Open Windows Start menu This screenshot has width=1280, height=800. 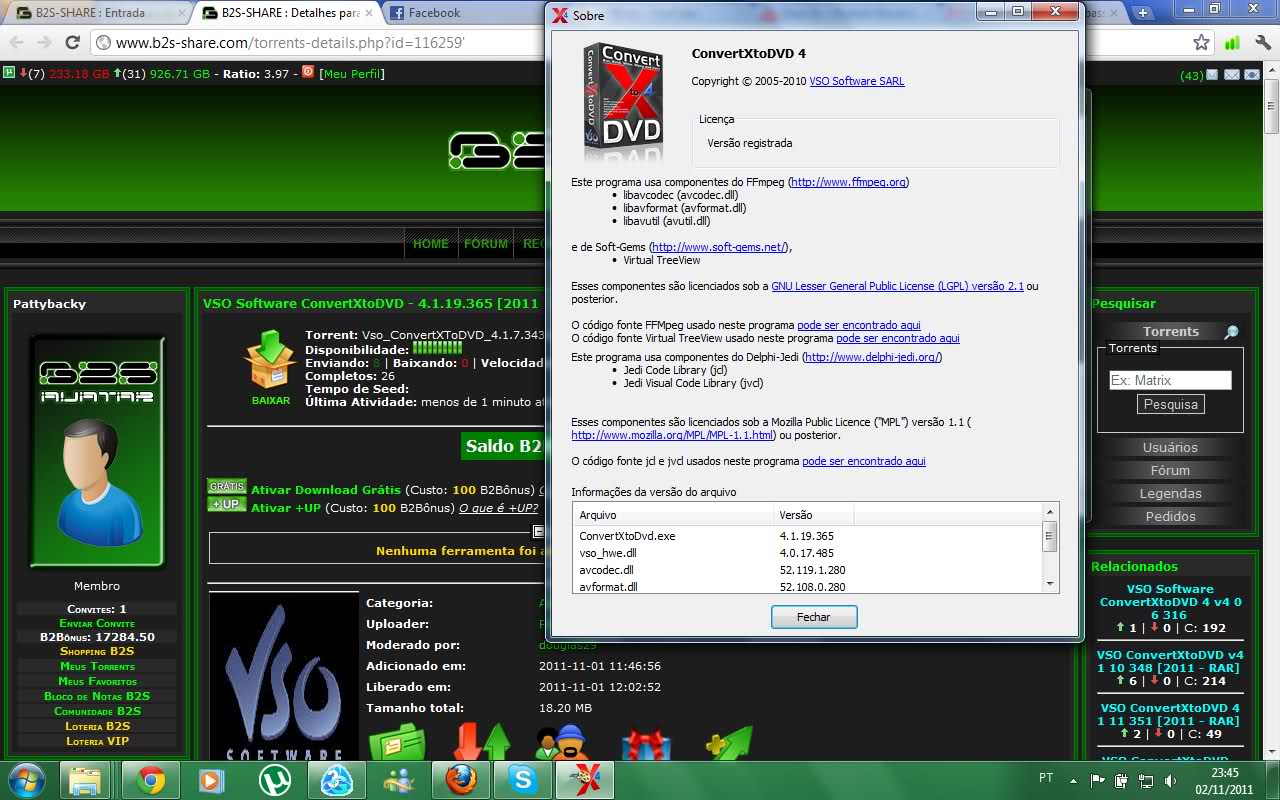(26, 780)
